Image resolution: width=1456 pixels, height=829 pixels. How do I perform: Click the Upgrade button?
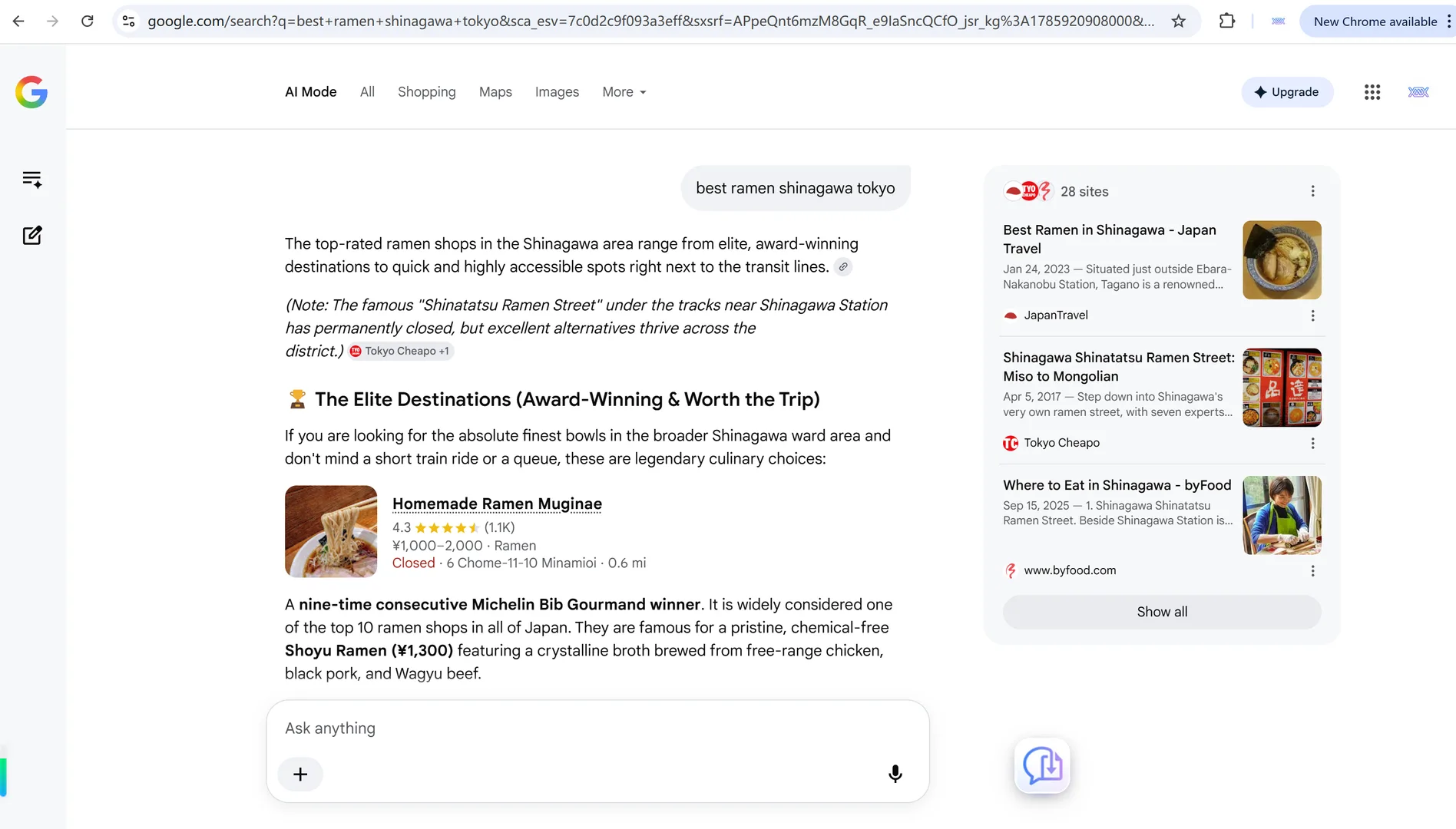click(1287, 92)
